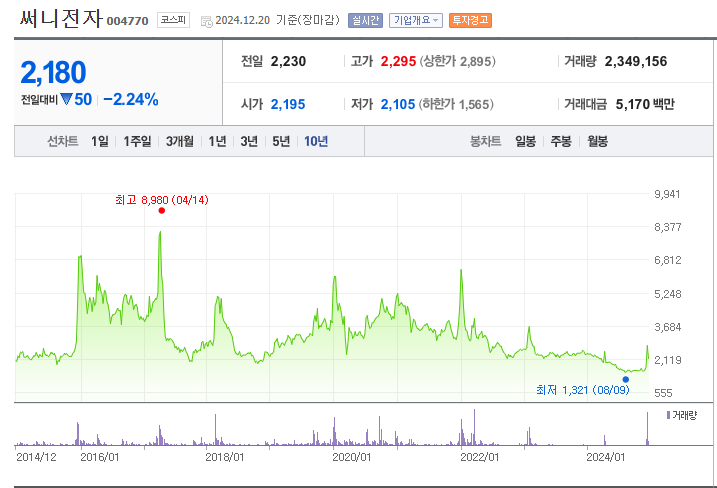Click the stock code 004770
Viewport: 717px width, 488px height.
[128, 21]
